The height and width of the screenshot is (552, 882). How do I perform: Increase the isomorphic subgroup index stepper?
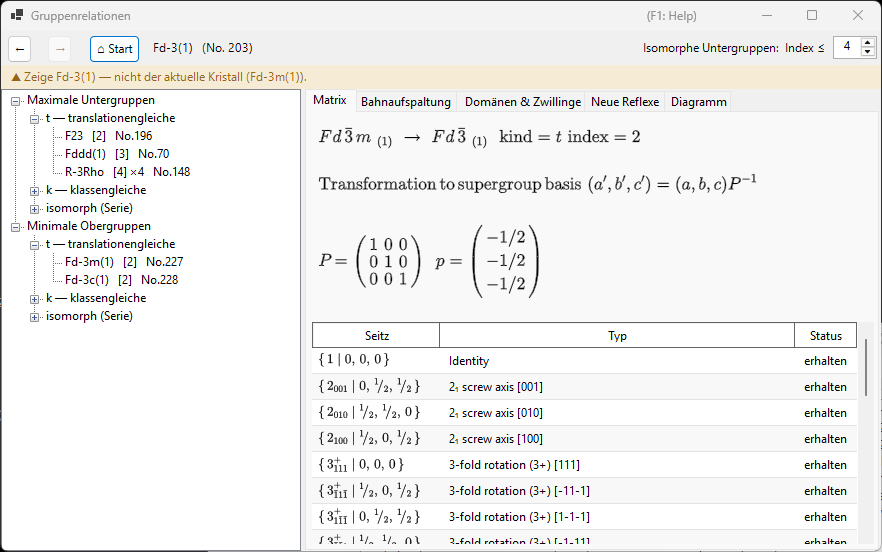click(x=868, y=42)
